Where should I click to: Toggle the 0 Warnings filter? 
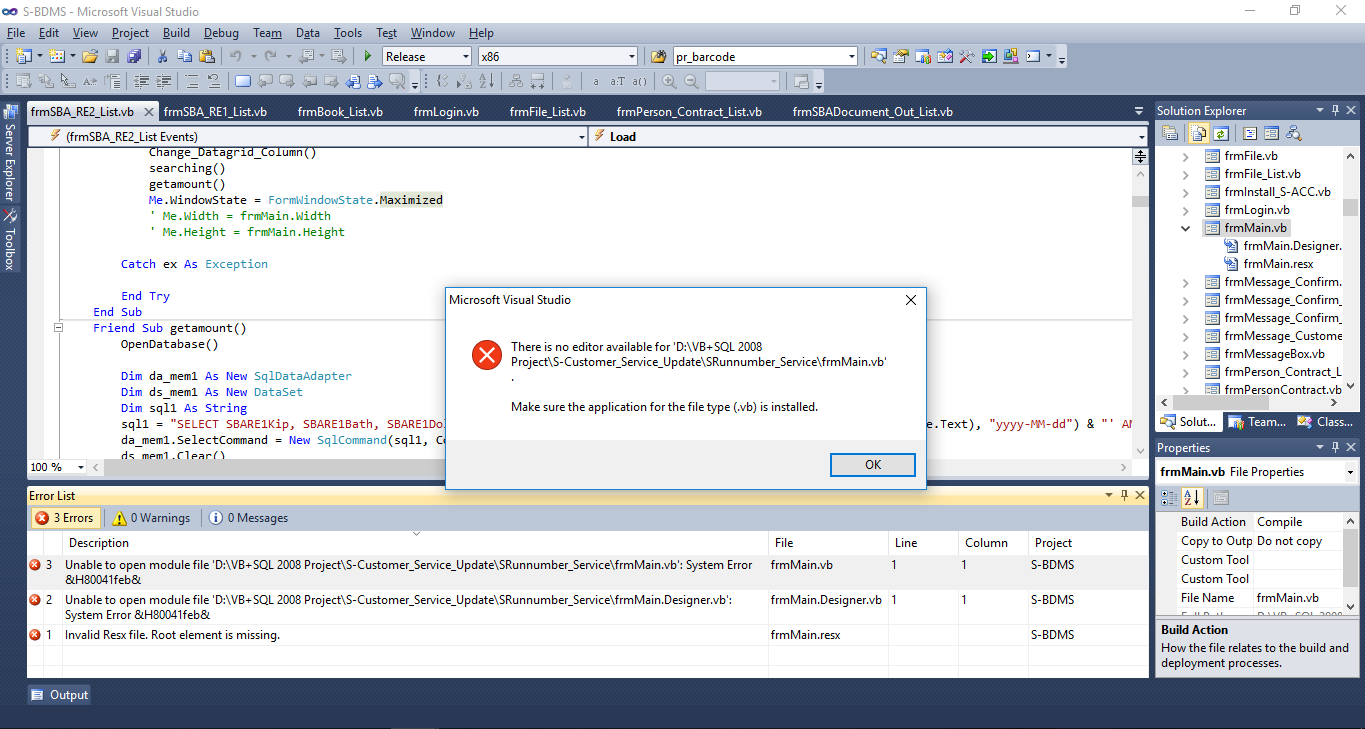coord(152,518)
